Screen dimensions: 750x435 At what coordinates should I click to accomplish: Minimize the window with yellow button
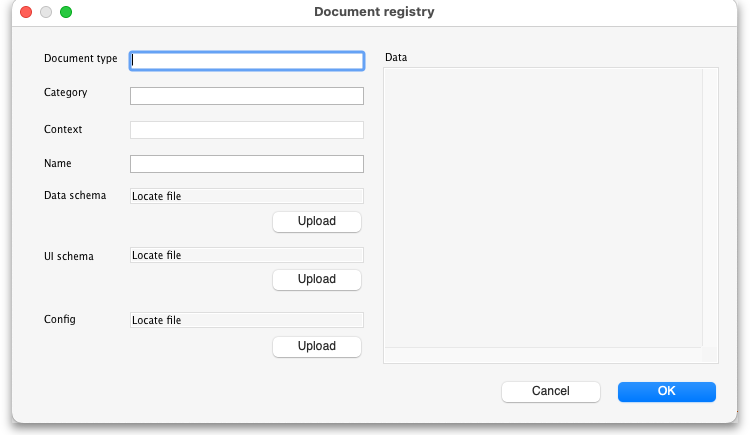pyautogui.click(x=46, y=12)
